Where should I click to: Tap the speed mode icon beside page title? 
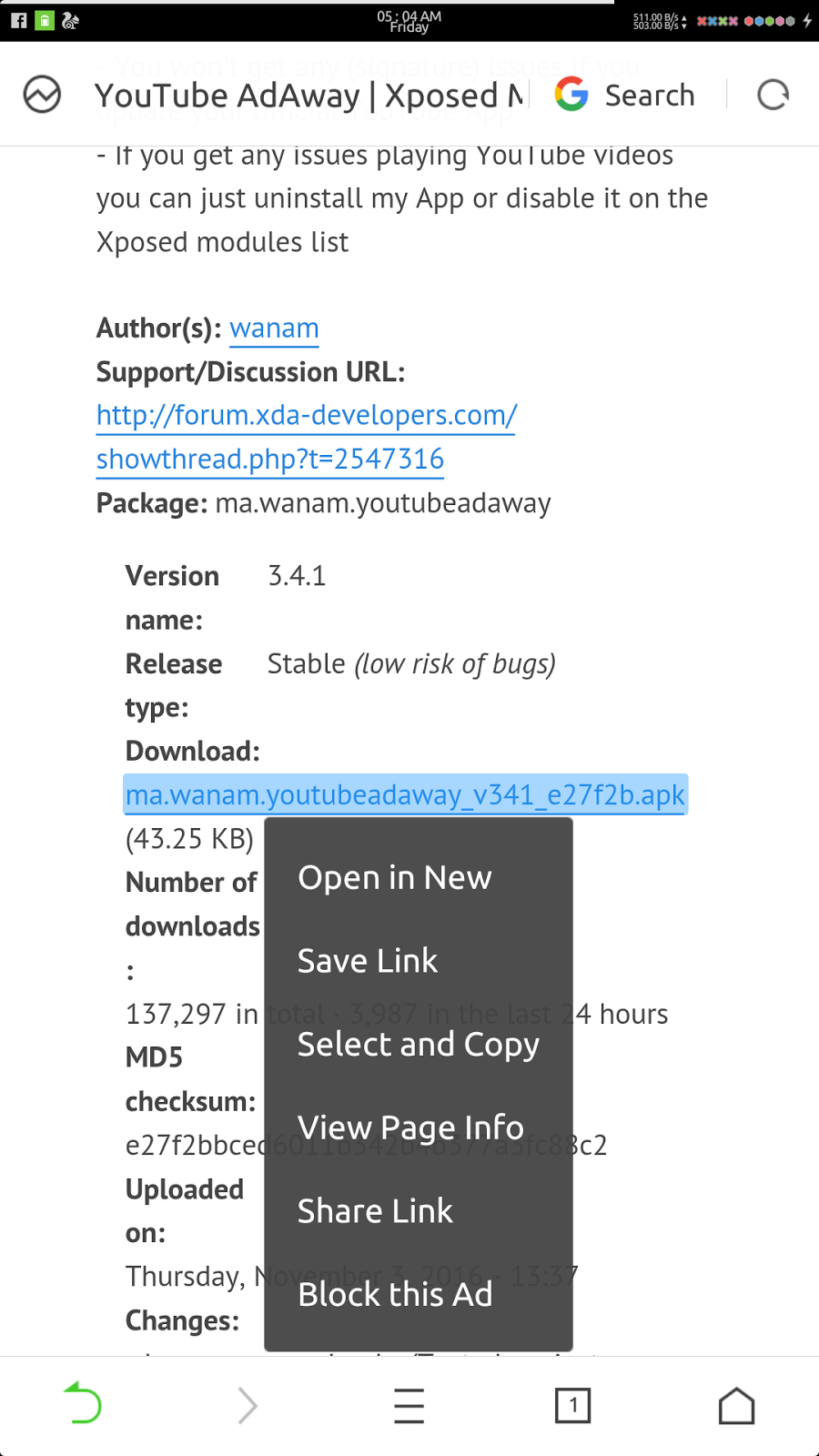[42, 95]
